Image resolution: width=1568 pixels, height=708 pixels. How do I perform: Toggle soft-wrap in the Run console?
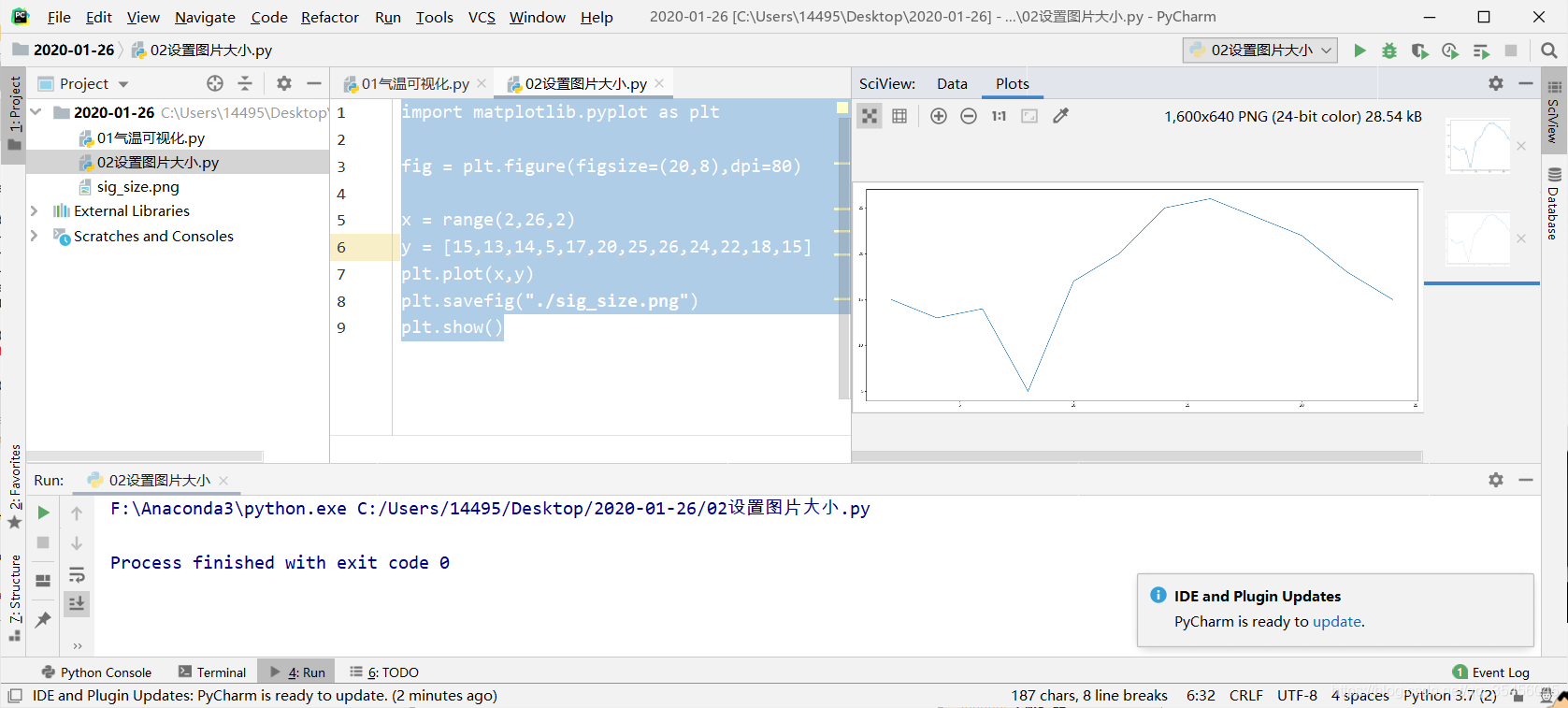coord(77,573)
